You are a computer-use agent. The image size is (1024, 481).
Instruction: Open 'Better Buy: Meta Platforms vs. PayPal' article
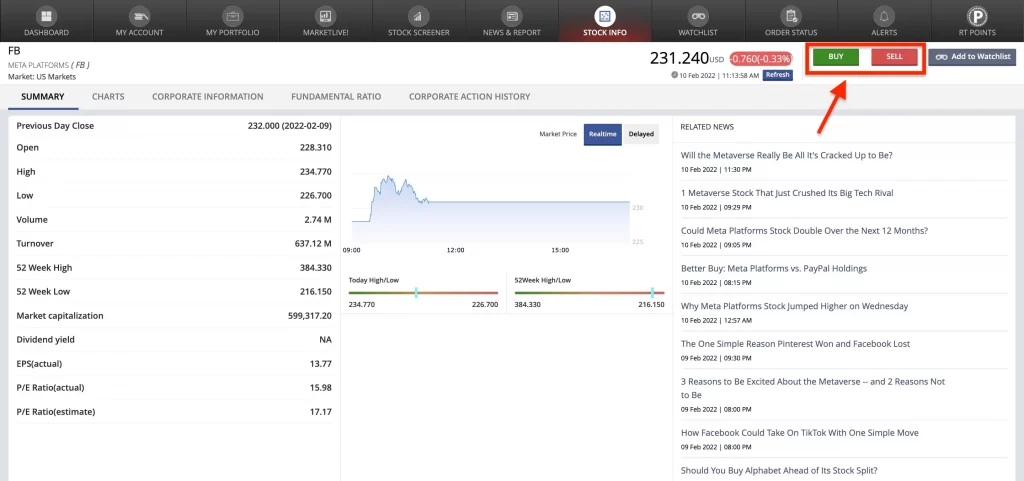pyautogui.click(x=773, y=268)
